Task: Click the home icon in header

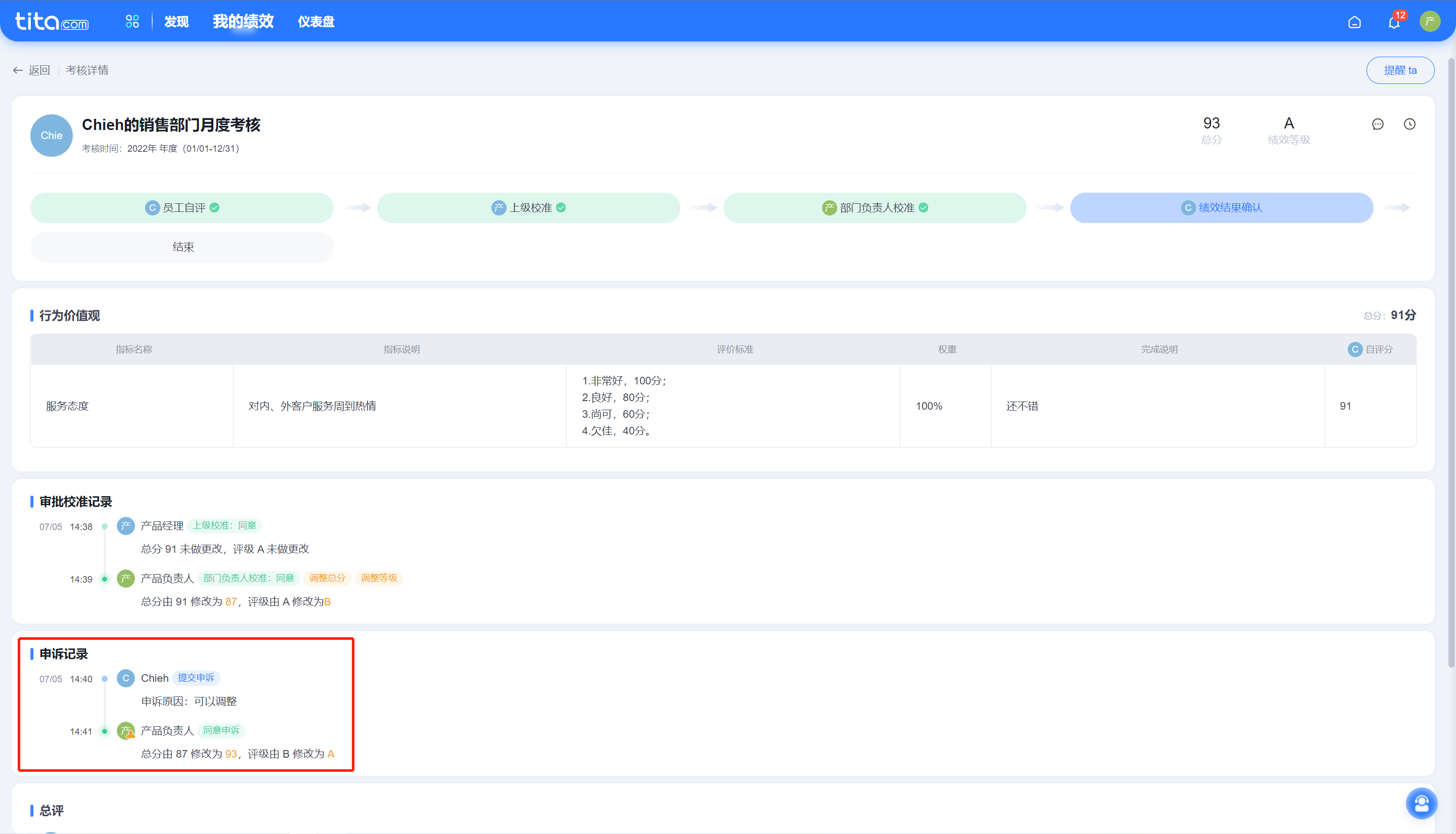Action: [x=1354, y=22]
